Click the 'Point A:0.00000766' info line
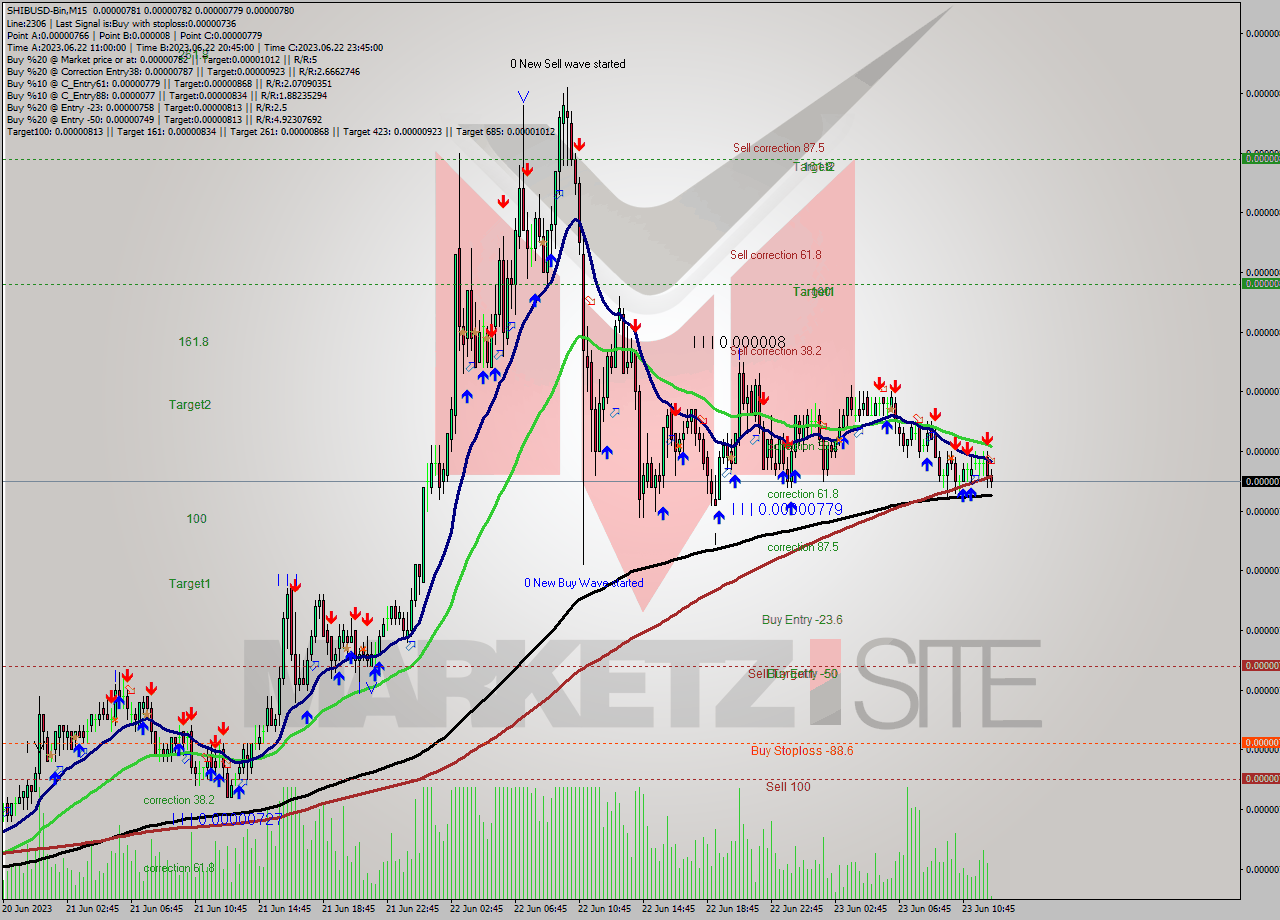 point(134,35)
